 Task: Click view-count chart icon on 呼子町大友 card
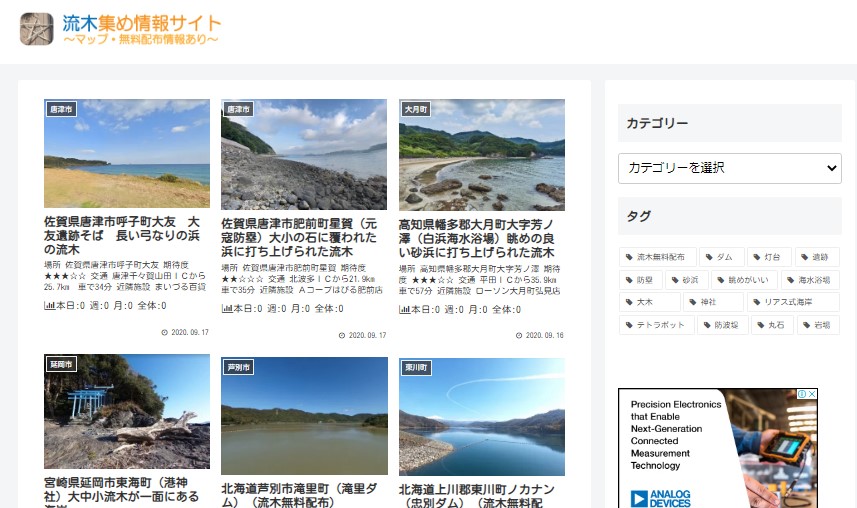(49, 306)
